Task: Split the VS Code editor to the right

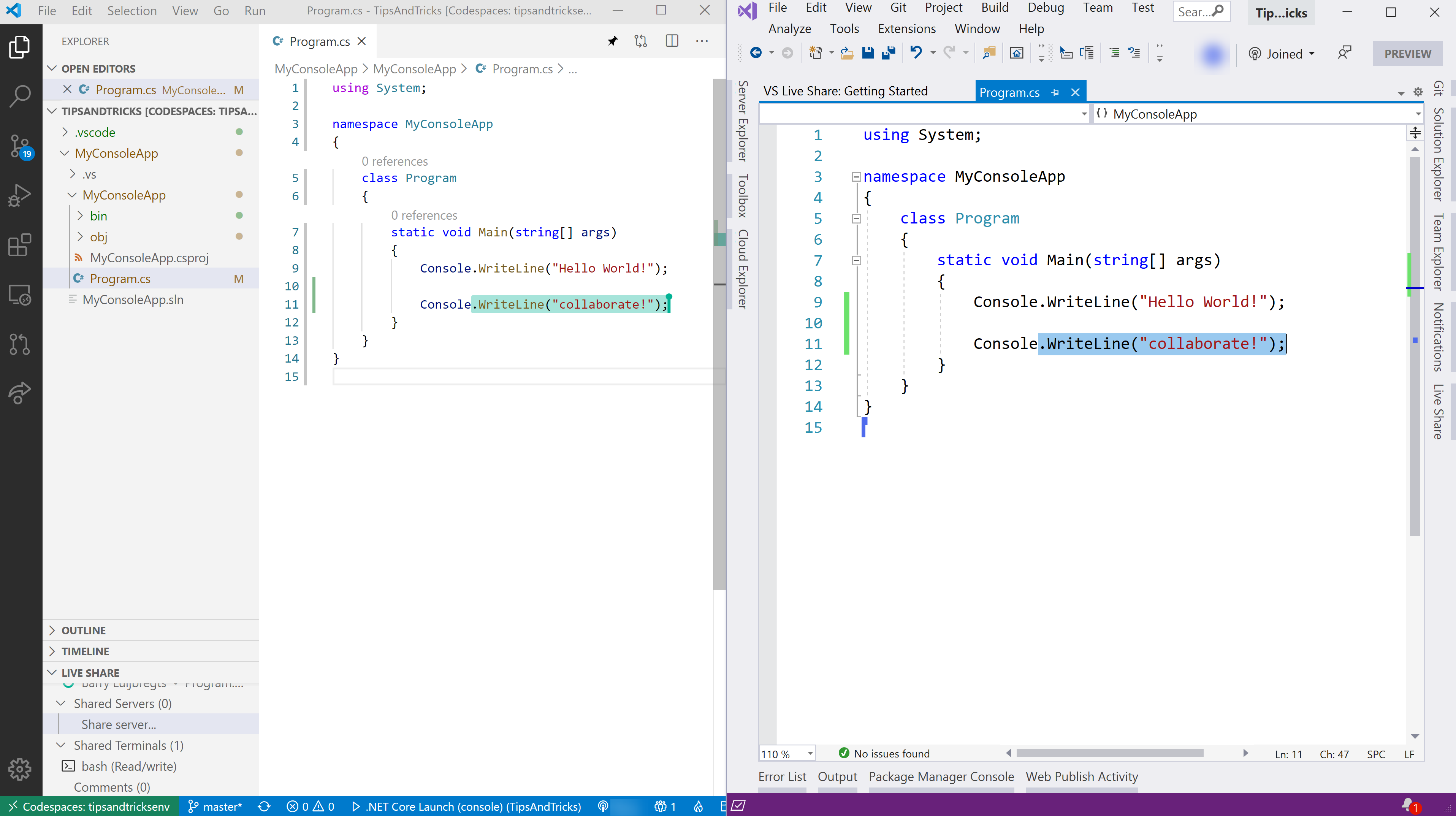Action: (x=672, y=41)
